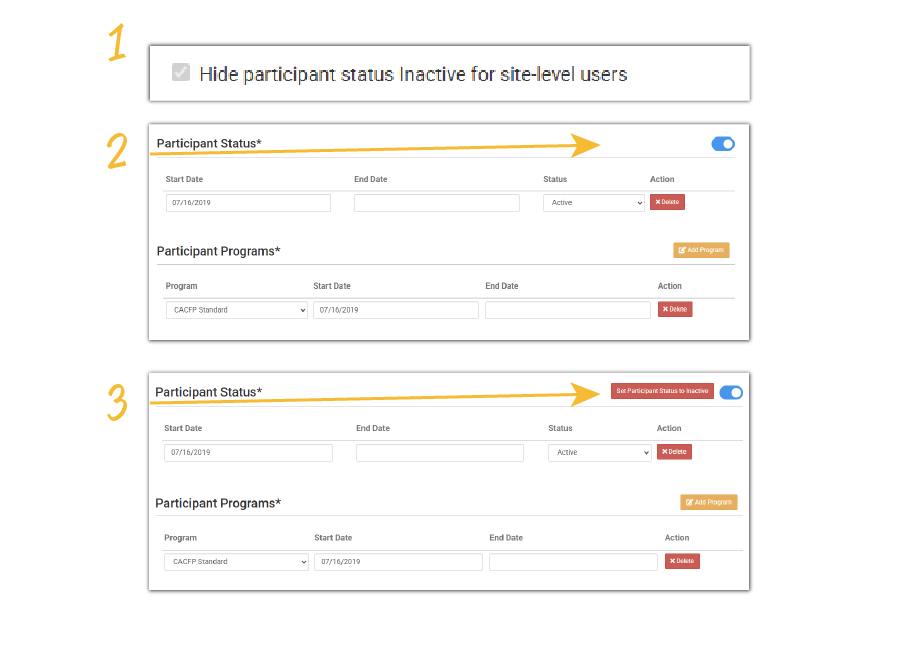This screenshot has height=650, width=900.
Task: Click the status Start Date field in panel 2
Action: 248,202
